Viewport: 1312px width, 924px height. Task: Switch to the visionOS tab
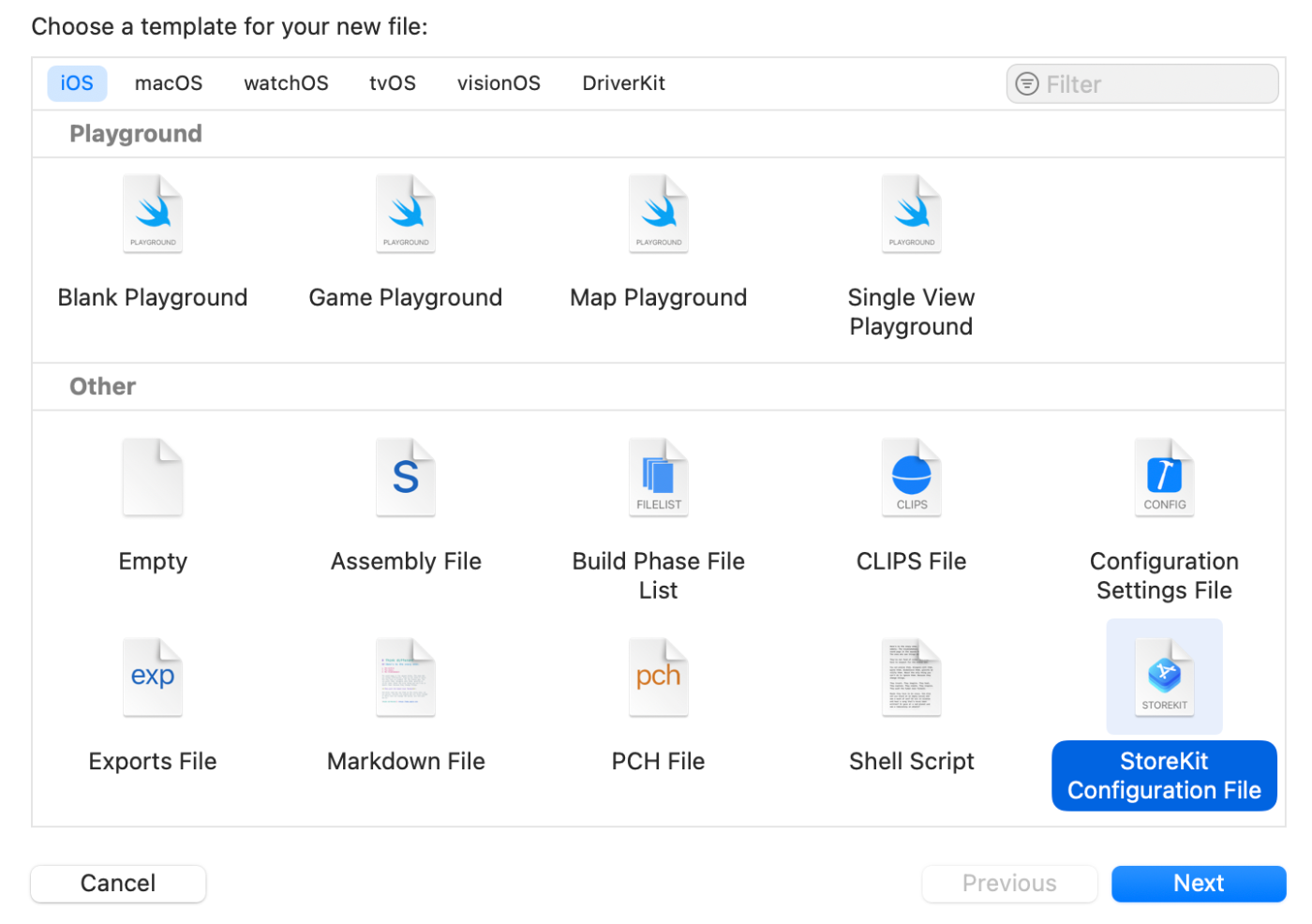[499, 83]
